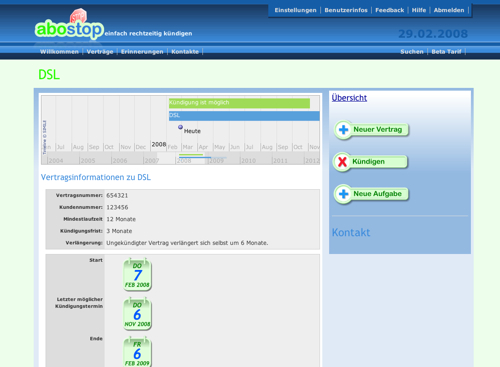Click the 2008 year label in month band

(x=159, y=144)
